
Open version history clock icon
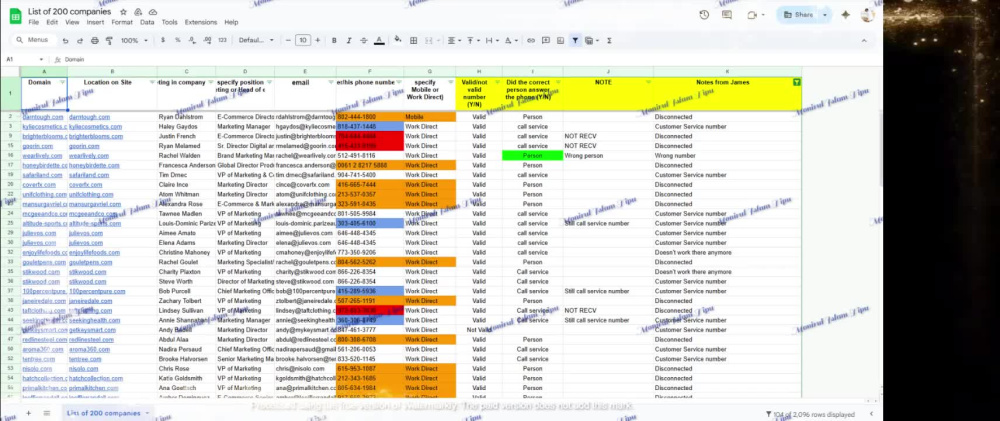click(x=704, y=15)
